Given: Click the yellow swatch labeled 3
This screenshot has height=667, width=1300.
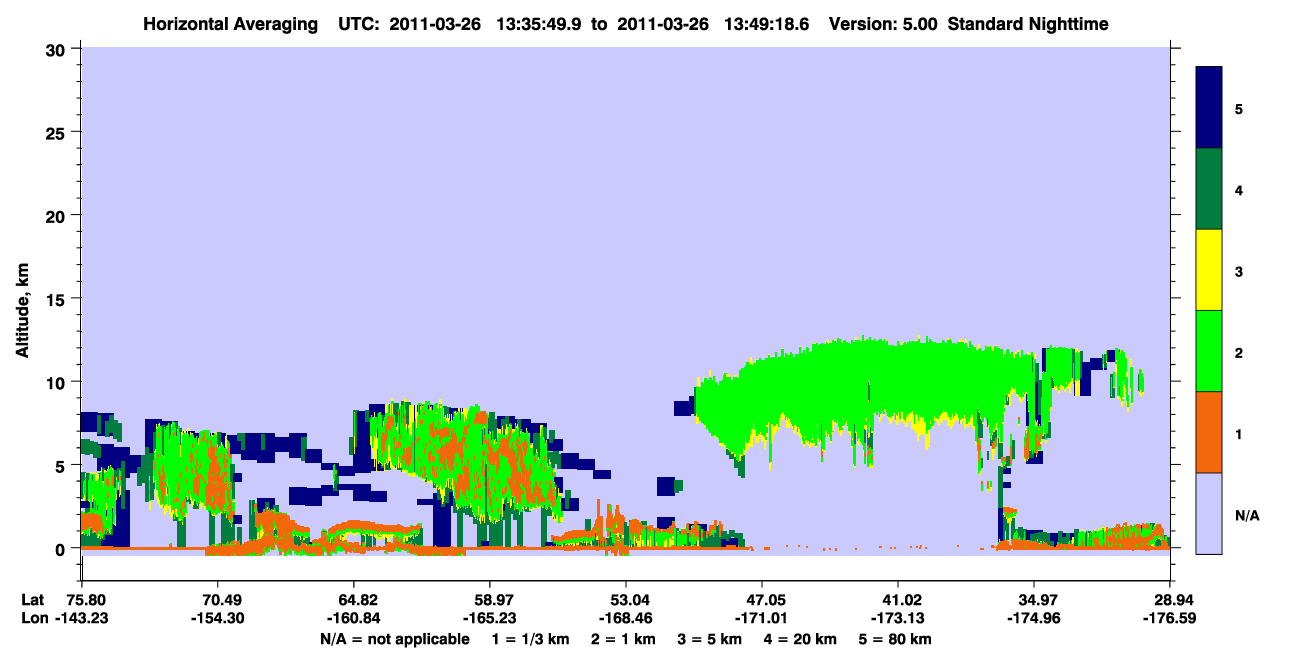Looking at the screenshot, I should [1209, 270].
